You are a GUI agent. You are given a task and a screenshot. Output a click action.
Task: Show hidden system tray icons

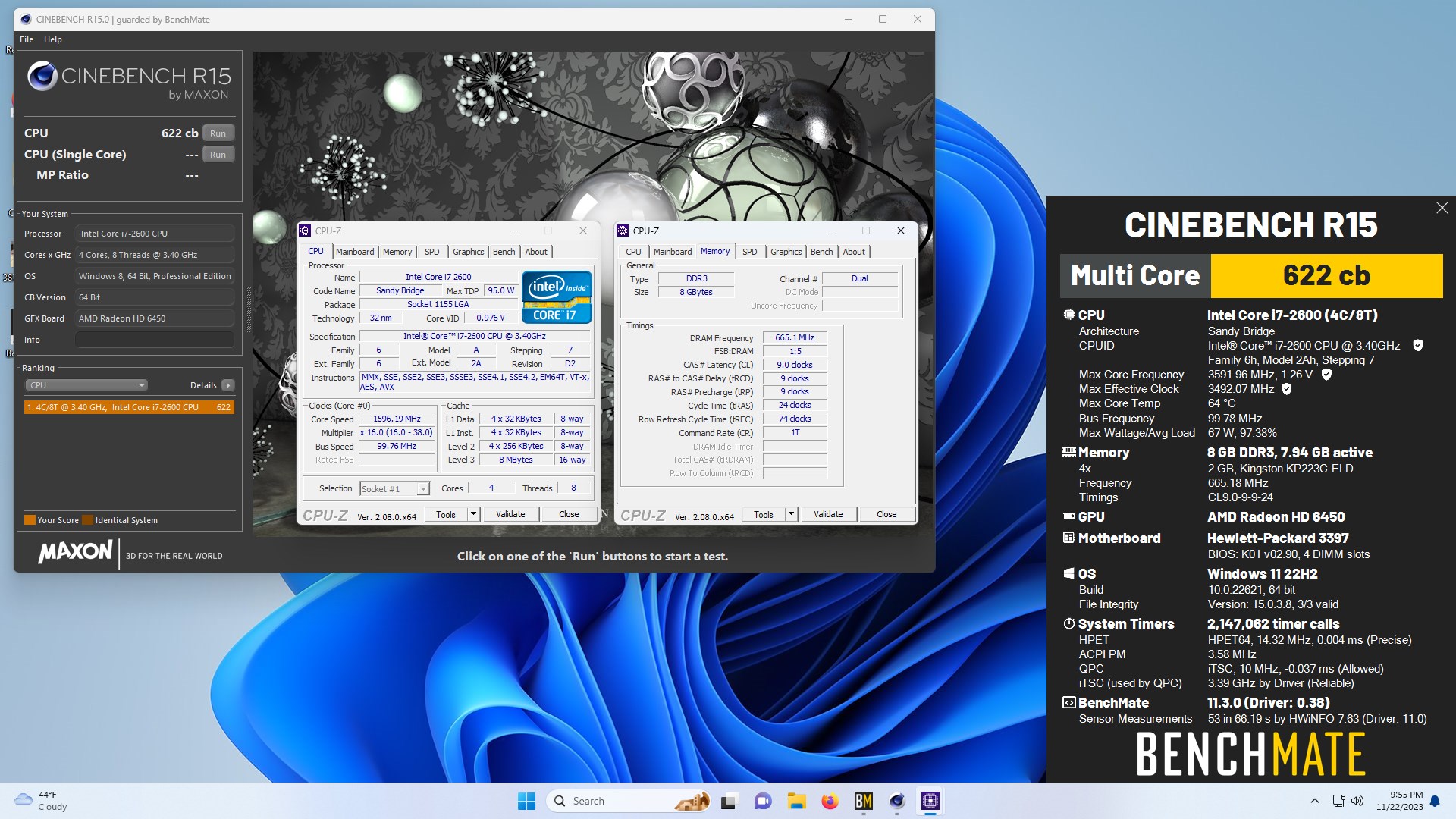(x=1315, y=801)
